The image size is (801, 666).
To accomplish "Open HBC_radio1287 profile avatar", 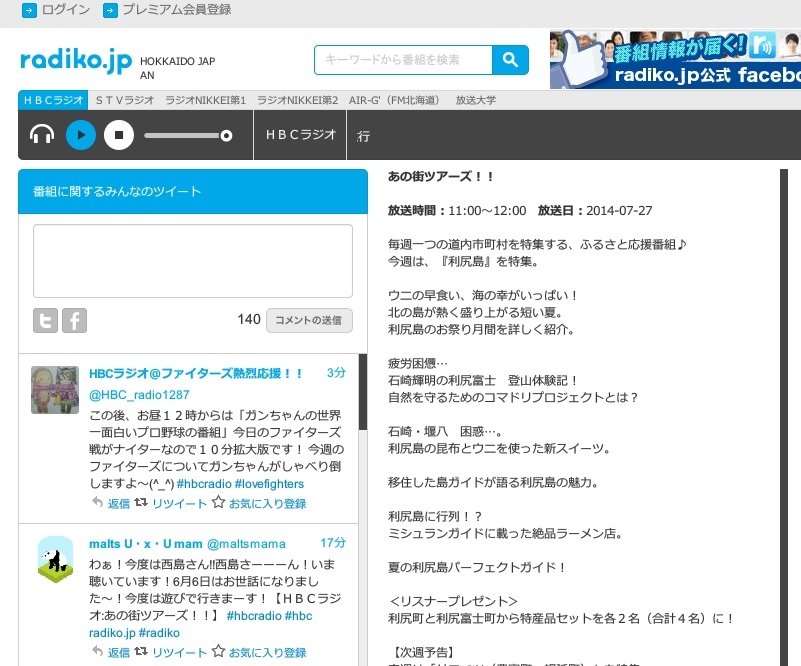I will pyautogui.click(x=55, y=390).
